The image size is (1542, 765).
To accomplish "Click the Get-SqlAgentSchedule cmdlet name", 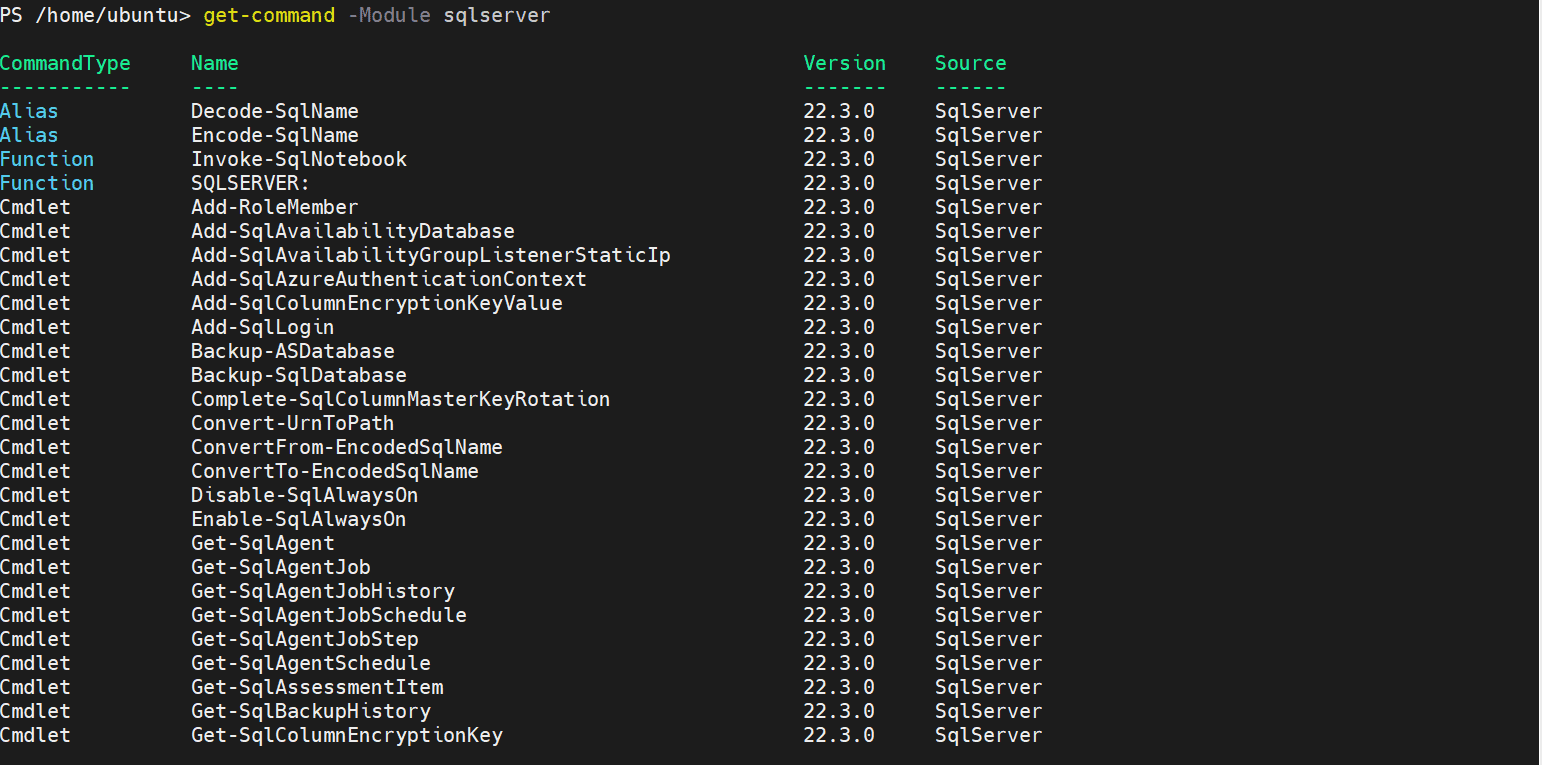I will 311,663.
